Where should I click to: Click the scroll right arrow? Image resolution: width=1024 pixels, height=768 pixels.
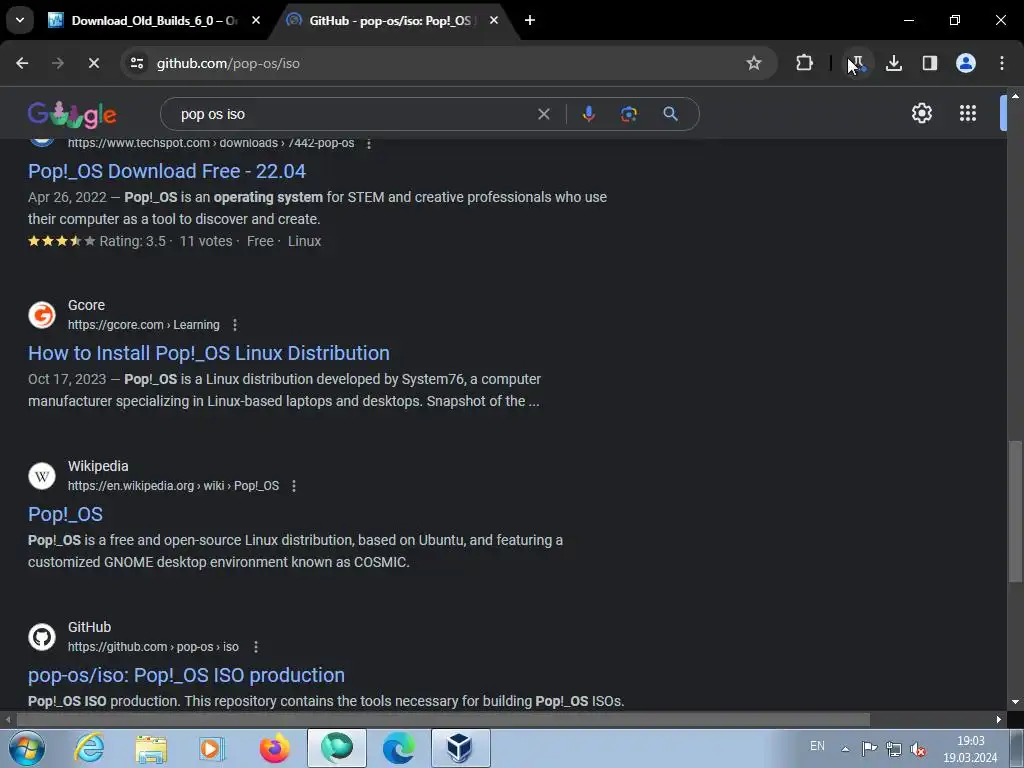pyautogui.click(x=999, y=719)
